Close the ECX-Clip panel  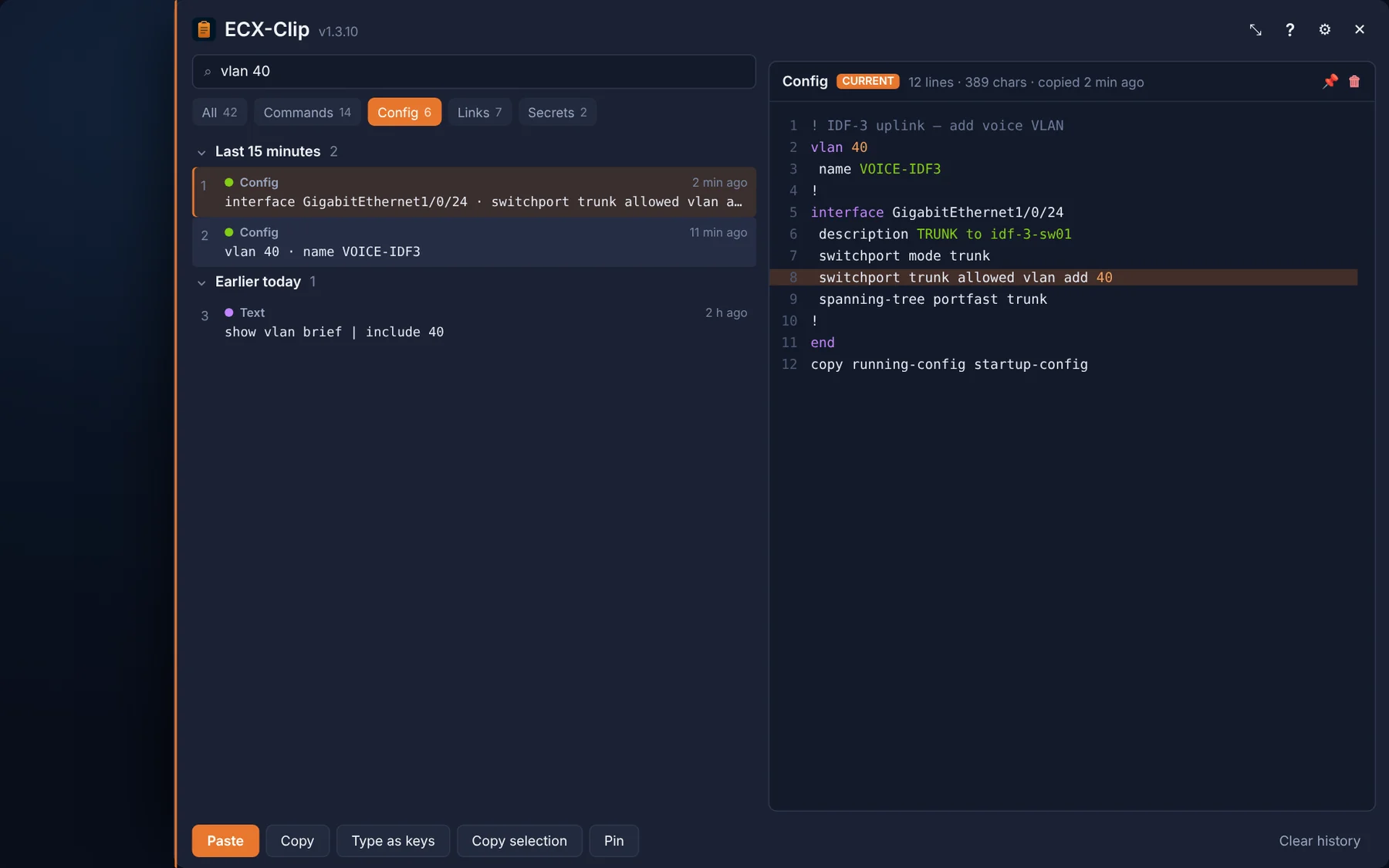[x=1360, y=29]
